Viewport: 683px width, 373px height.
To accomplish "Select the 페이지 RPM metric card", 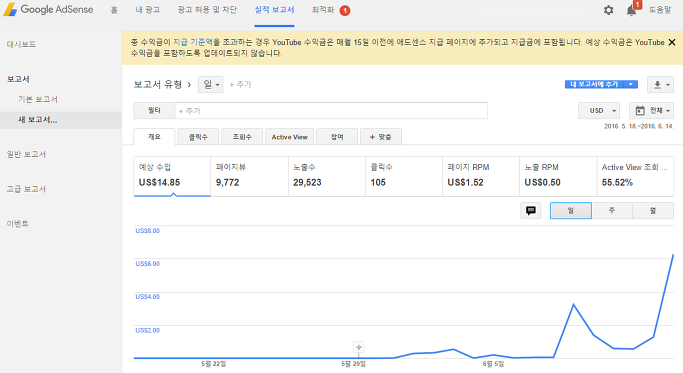I will [x=481, y=176].
